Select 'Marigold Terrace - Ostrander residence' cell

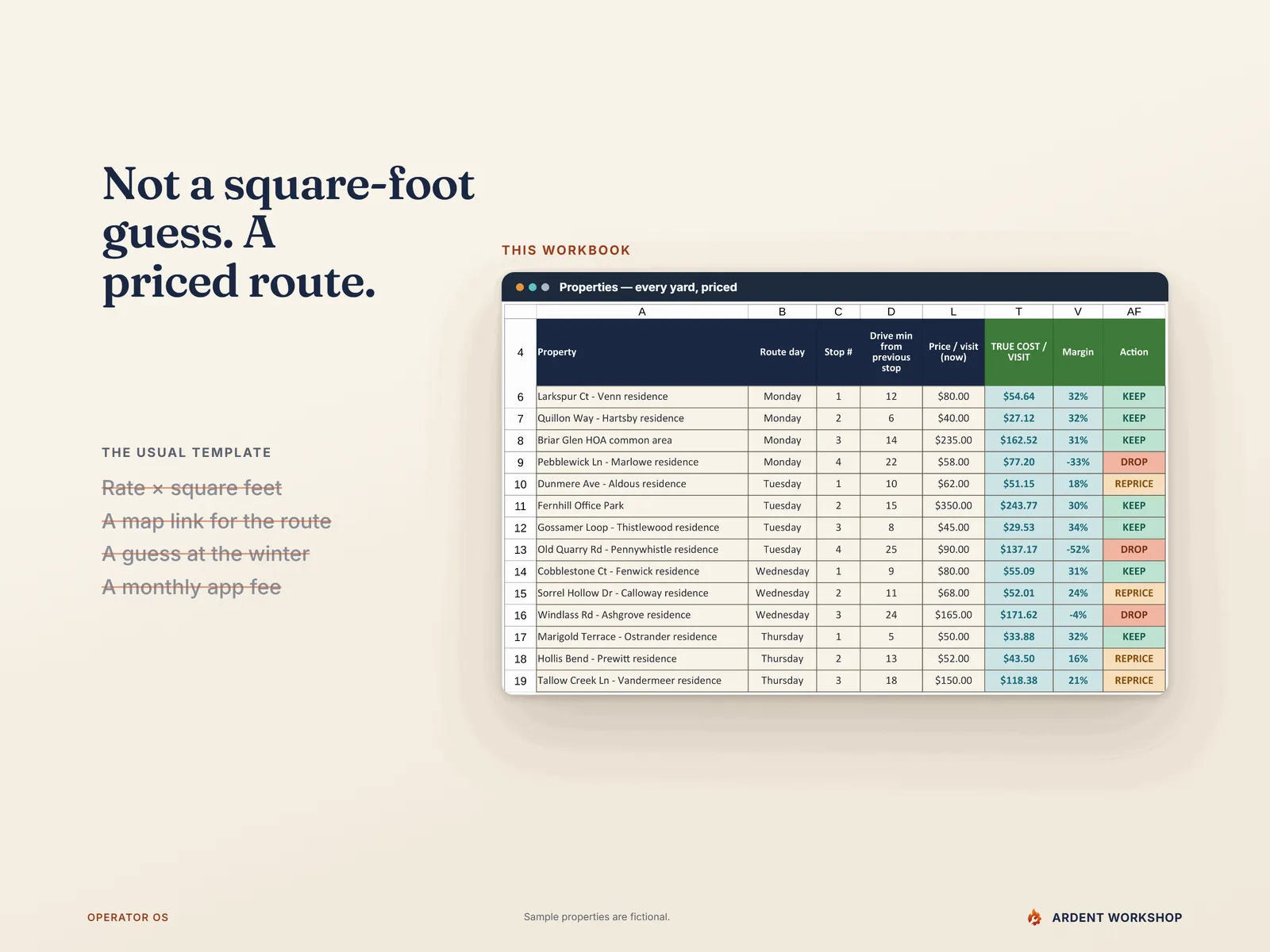point(642,637)
